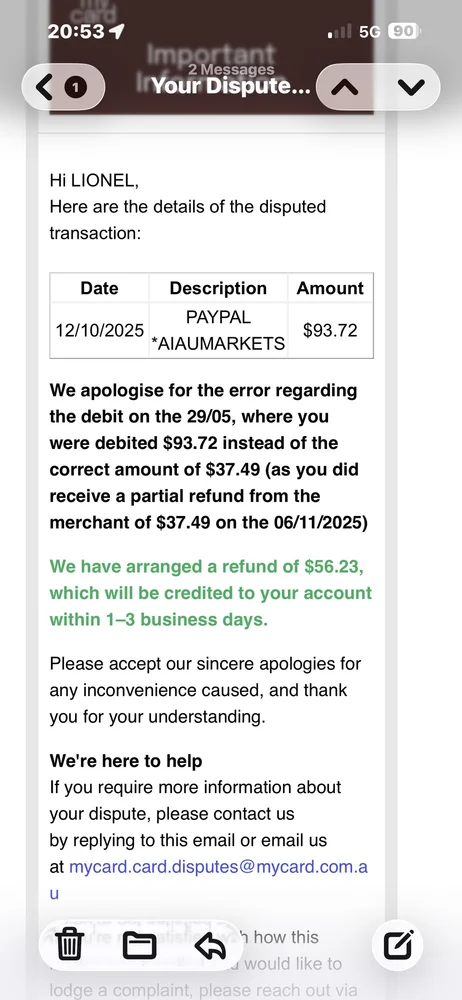
Task: Tap the reply arrow icon
Action: point(210,945)
